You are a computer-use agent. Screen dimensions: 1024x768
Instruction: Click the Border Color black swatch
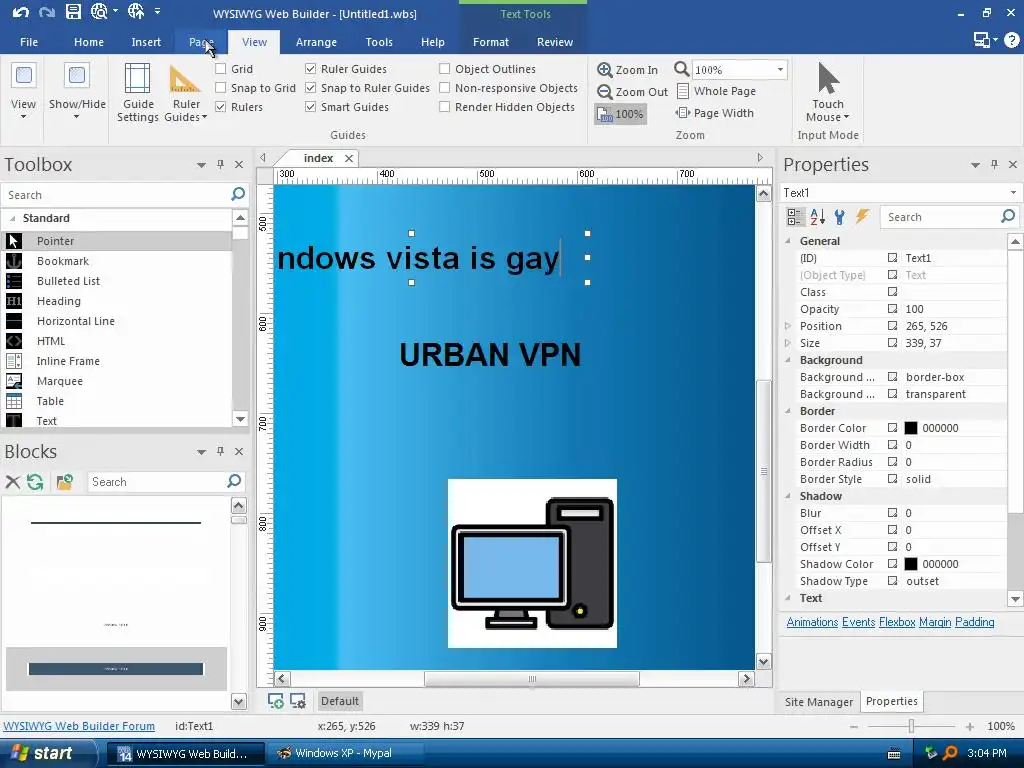click(910, 428)
